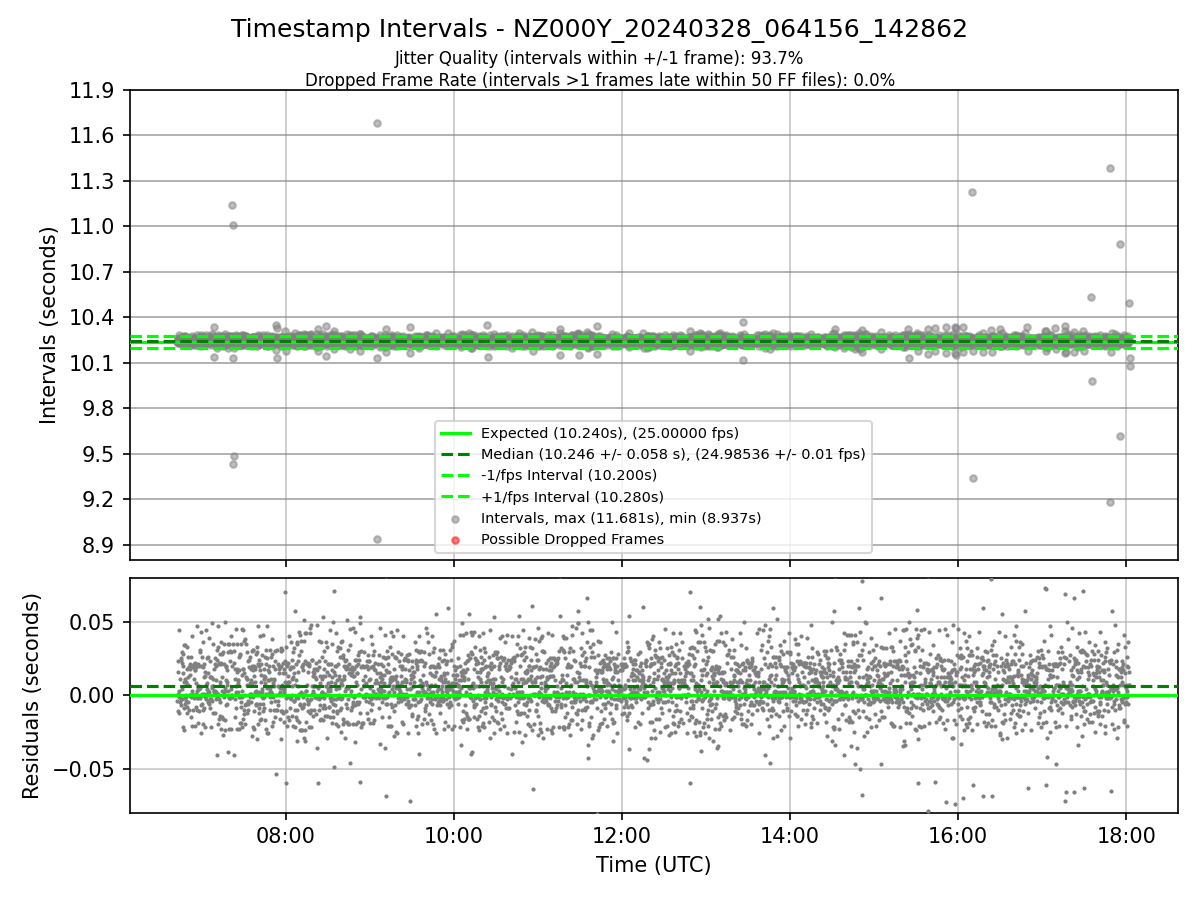Click the red marker beside Possible Dropped Frames
The image size is (1200, 900).
pos(455,540)
